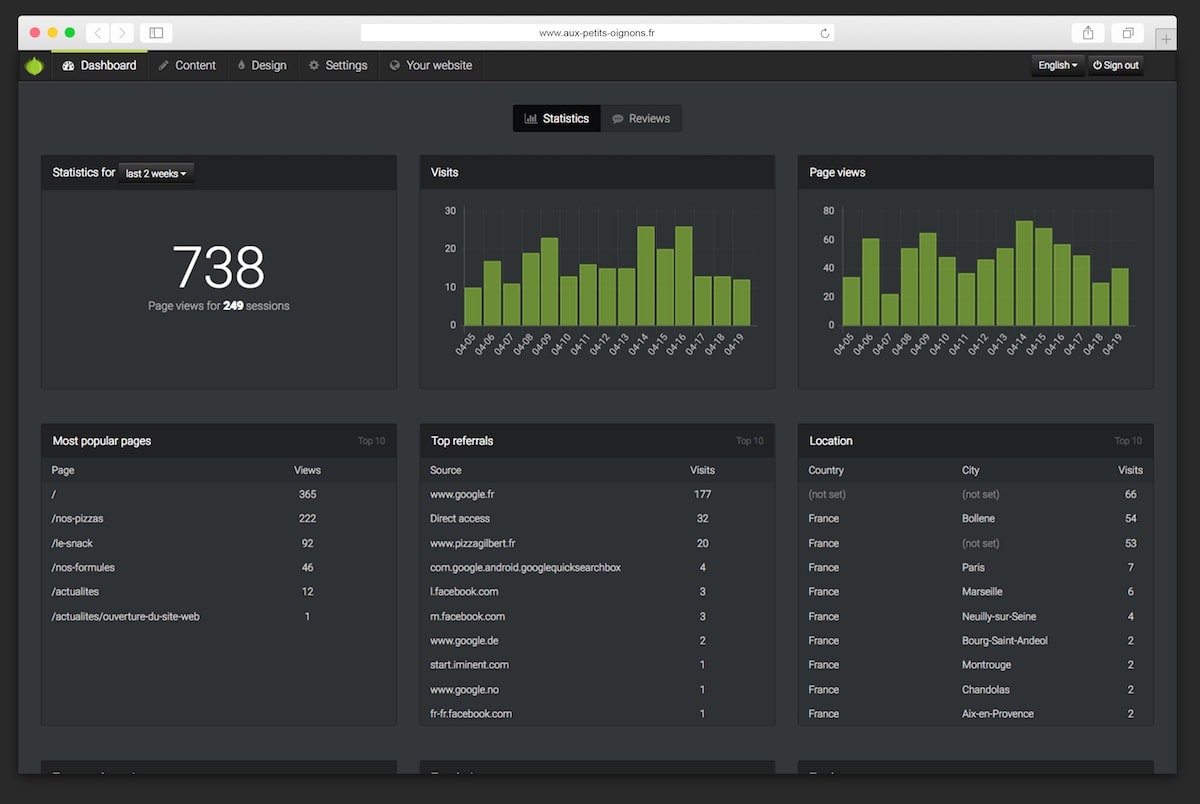1200x804 pixels.
Task: Reload the page with the refresh icon
Action: click(x=824, y=33)
